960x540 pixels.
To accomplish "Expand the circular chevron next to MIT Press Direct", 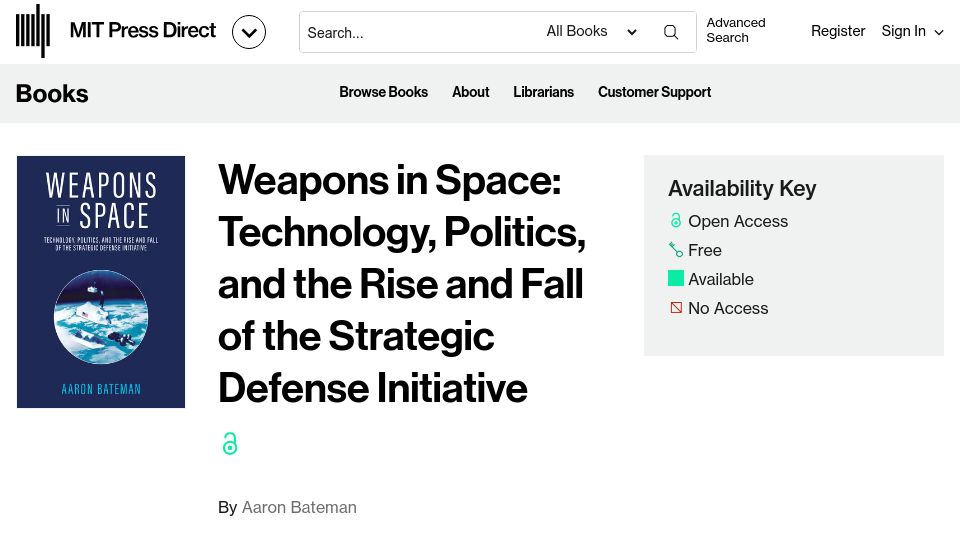I will pos(249,32).
